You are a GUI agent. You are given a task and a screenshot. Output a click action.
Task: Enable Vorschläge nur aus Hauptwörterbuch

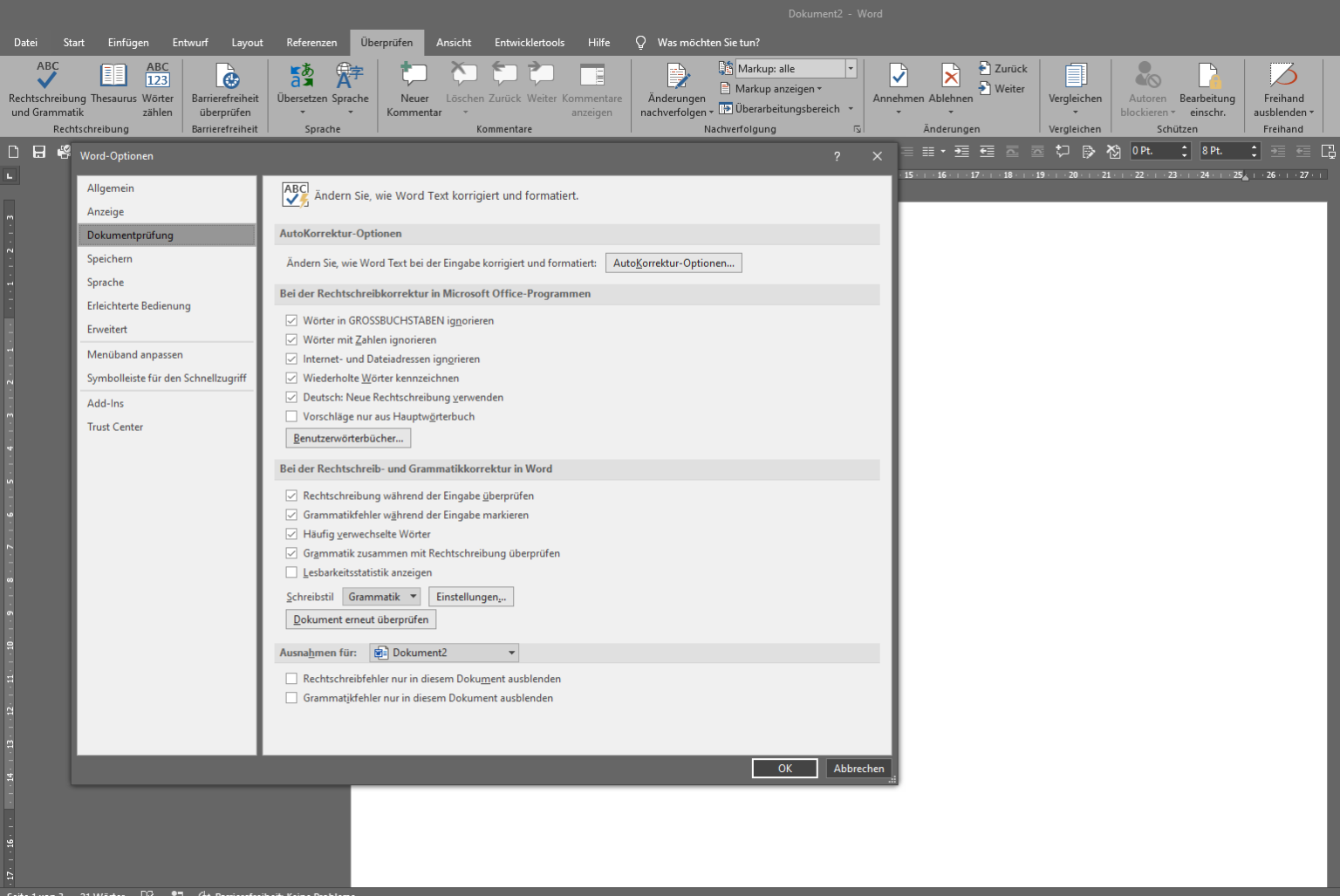pyautogui.click(x=292, y=416)
